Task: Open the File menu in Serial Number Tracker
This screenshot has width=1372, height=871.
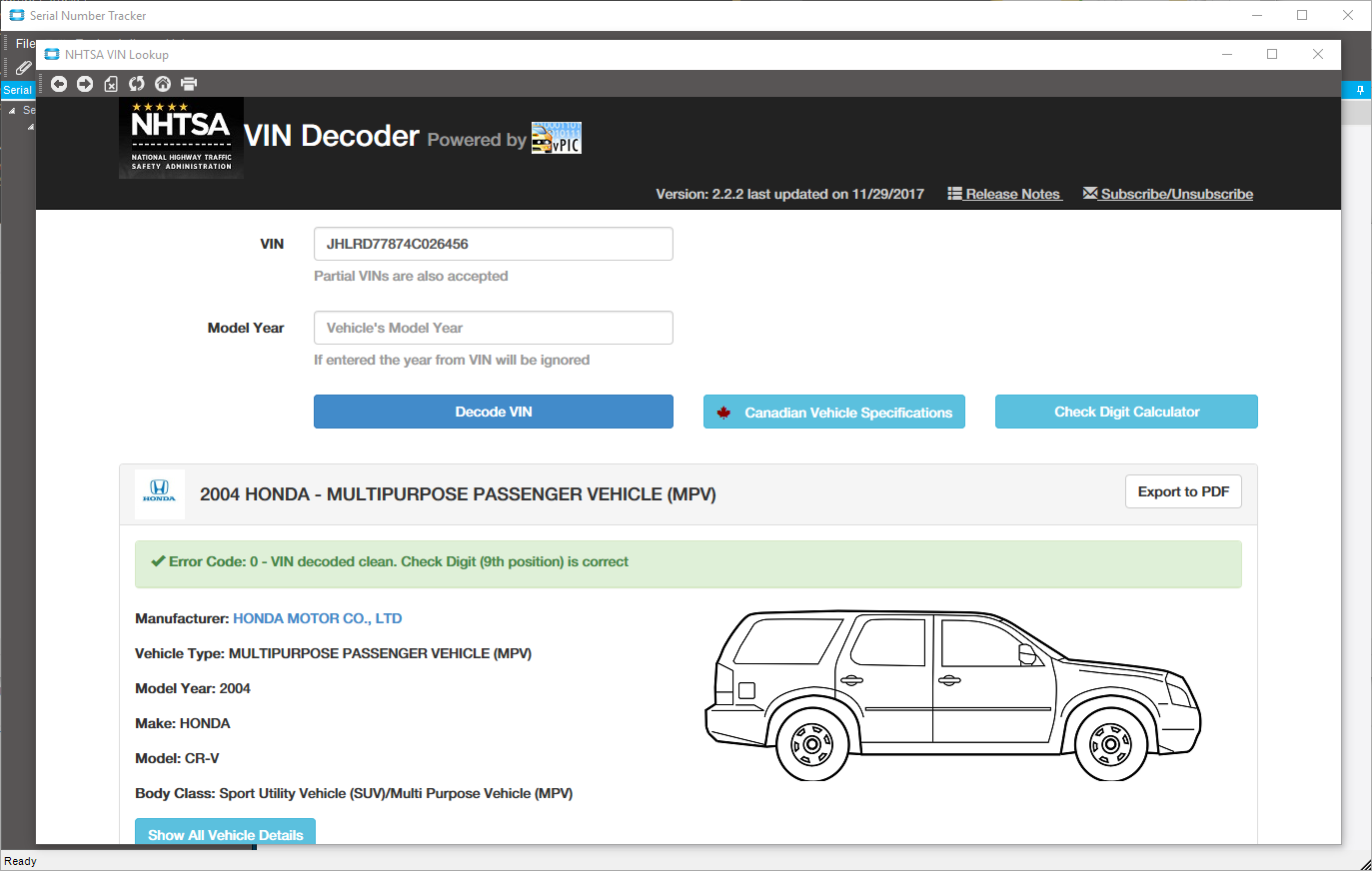Action: (x=25, y=43)
